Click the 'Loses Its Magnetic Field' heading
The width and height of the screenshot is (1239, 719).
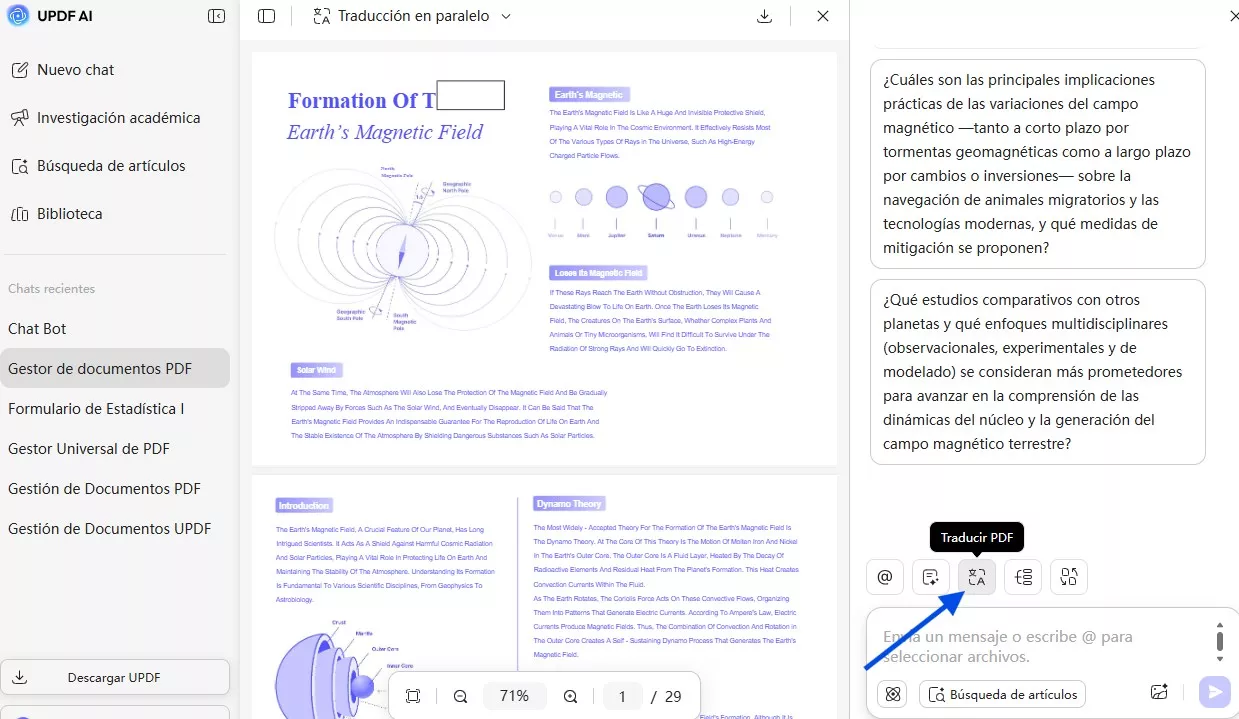pyautogui.click(x=598, y=272)
